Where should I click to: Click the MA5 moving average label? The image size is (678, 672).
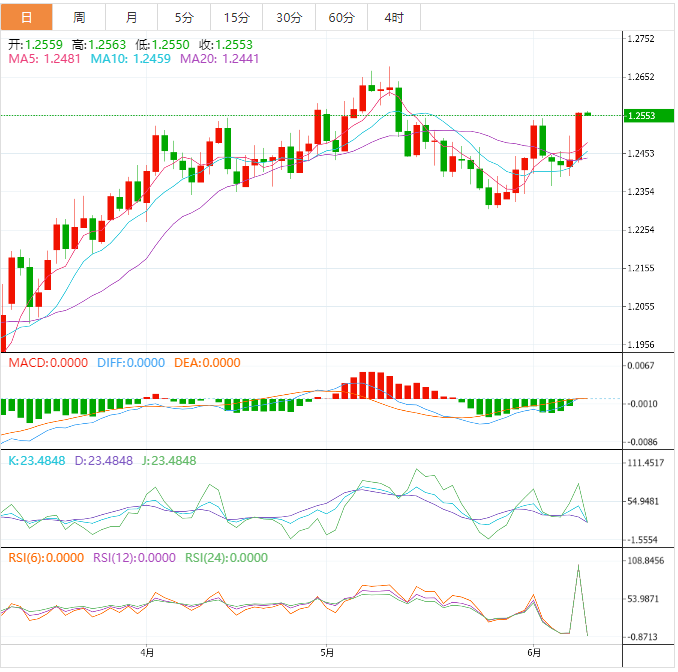point(44,60)
